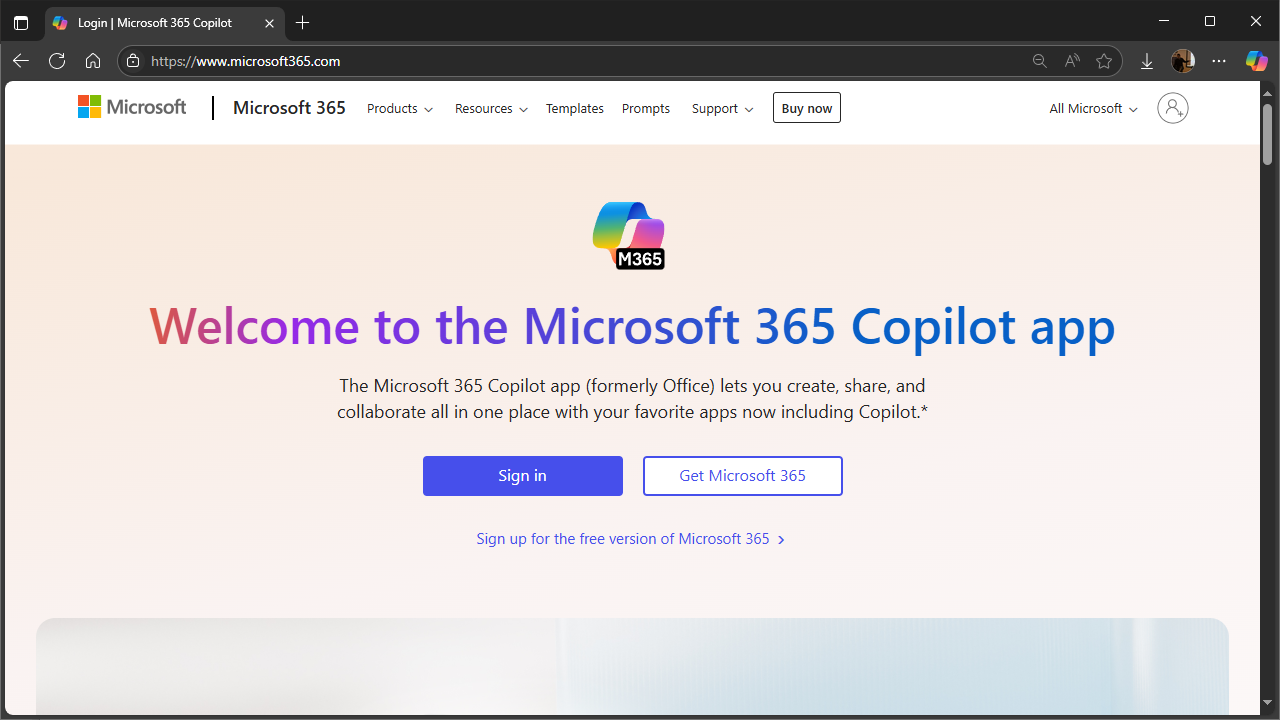Open the Downloads icon in toolbar

1147,61
